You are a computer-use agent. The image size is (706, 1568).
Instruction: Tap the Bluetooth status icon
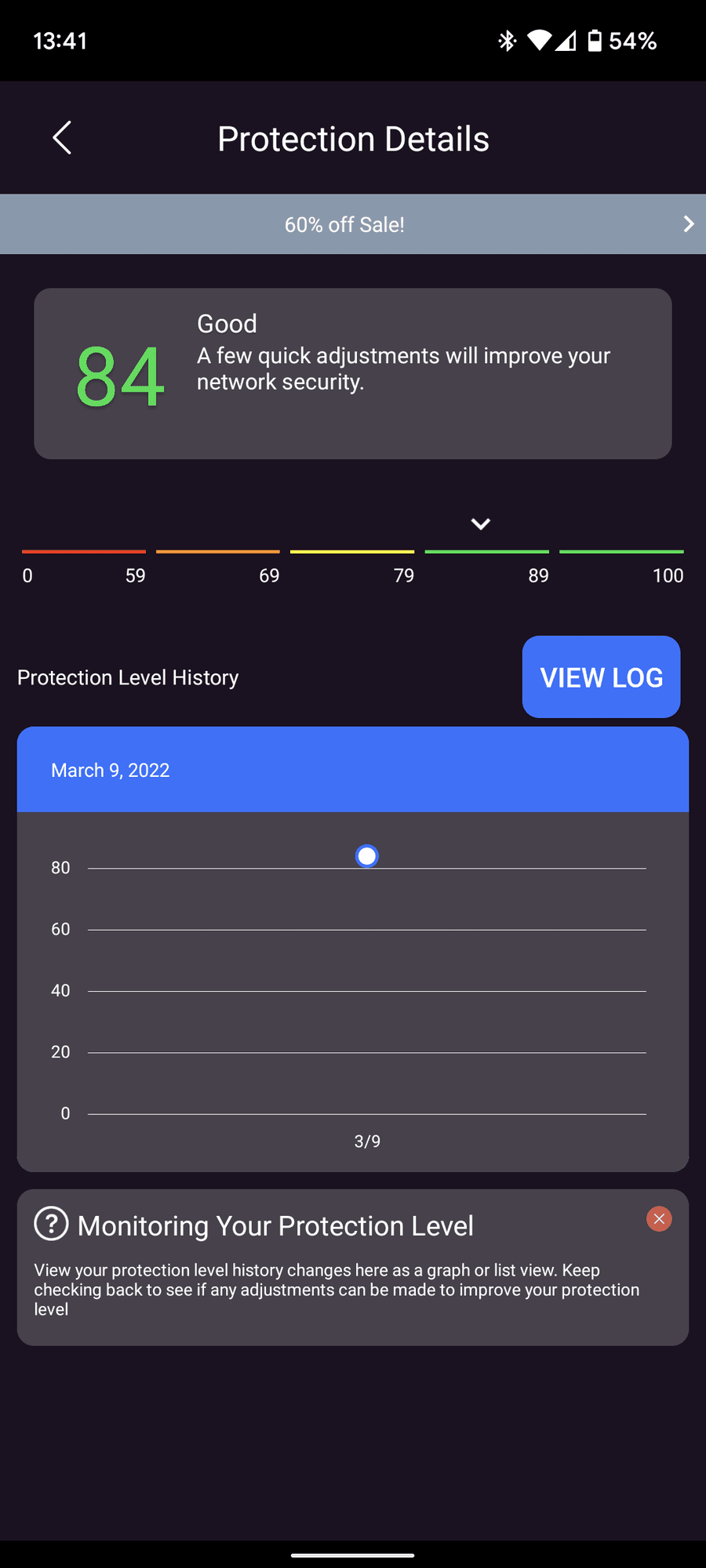click(507, 41)
